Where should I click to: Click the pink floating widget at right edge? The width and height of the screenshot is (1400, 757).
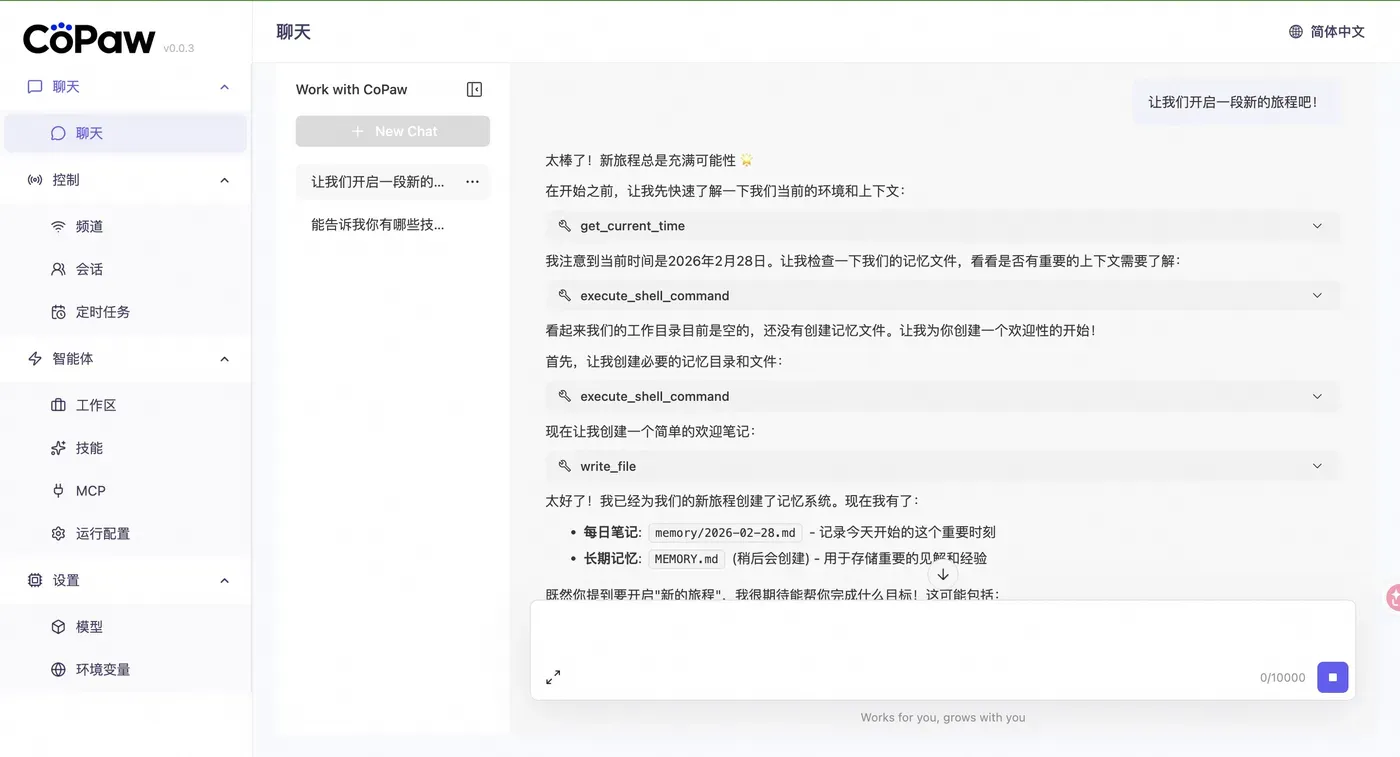pyautogui.click(x=1393, y=598)
